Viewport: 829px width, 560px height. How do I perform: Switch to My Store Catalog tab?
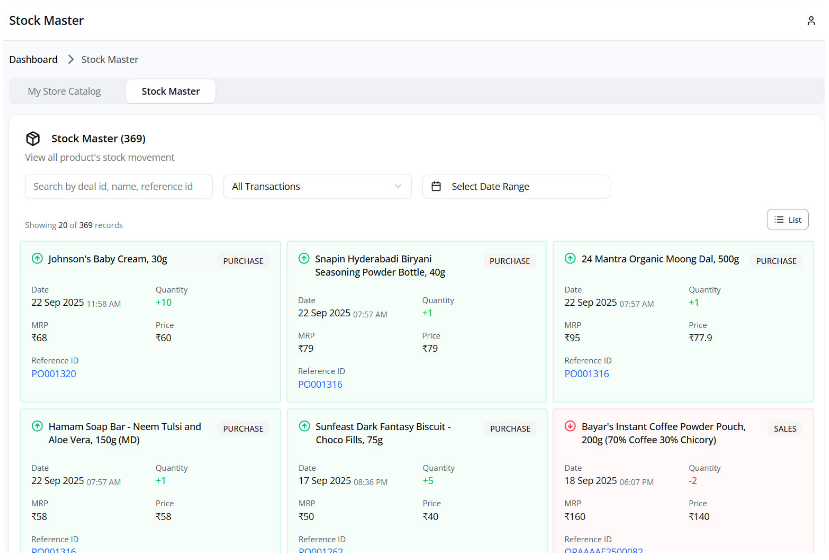point(64,92)
